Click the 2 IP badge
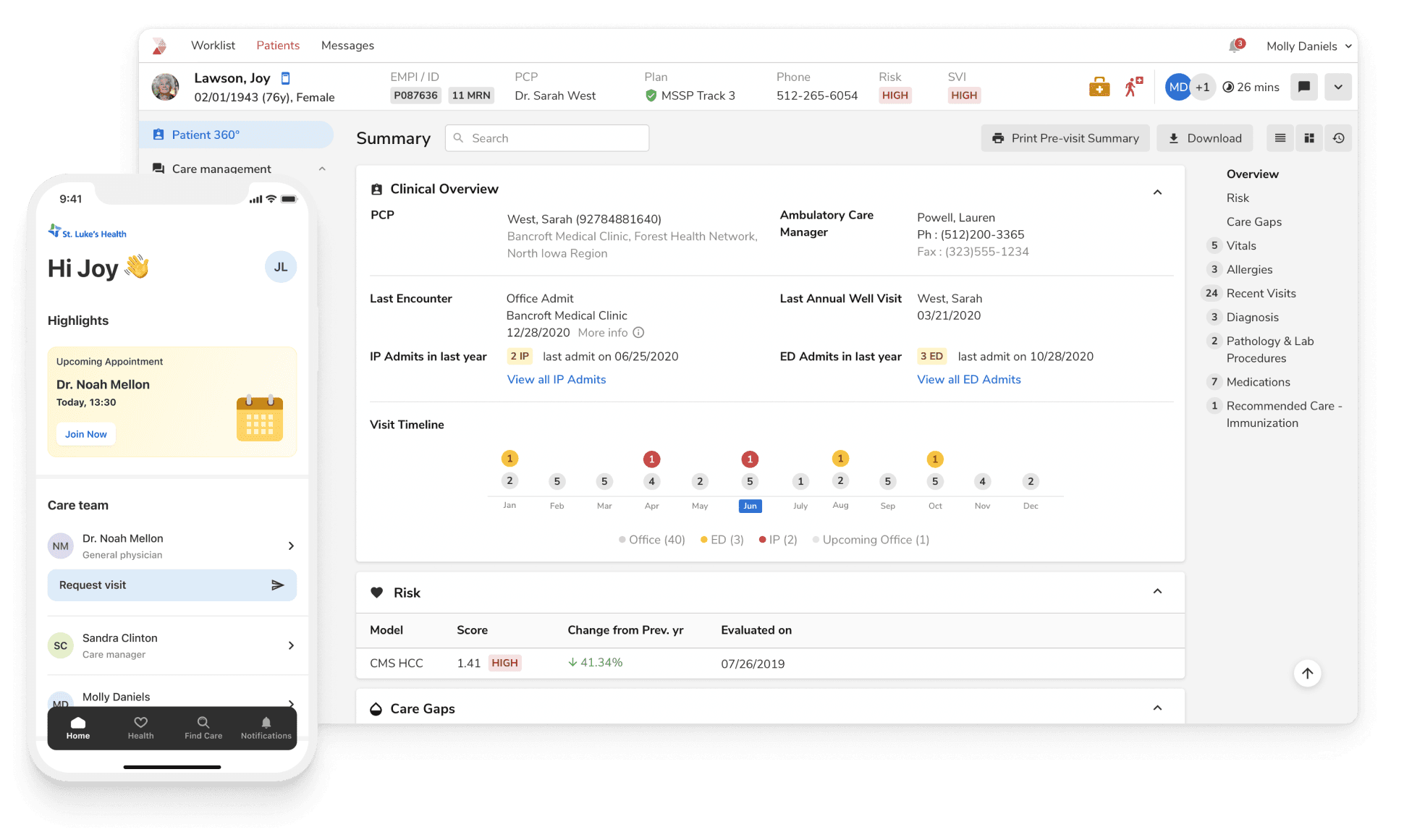This screenshot has width=1404, height=840. pyautogui.click(x=520, y=356)
